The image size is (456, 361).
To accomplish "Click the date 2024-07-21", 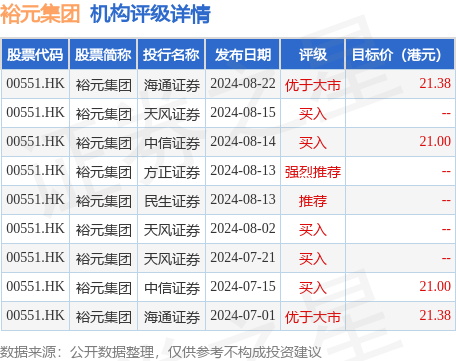I will coord(243,257).
